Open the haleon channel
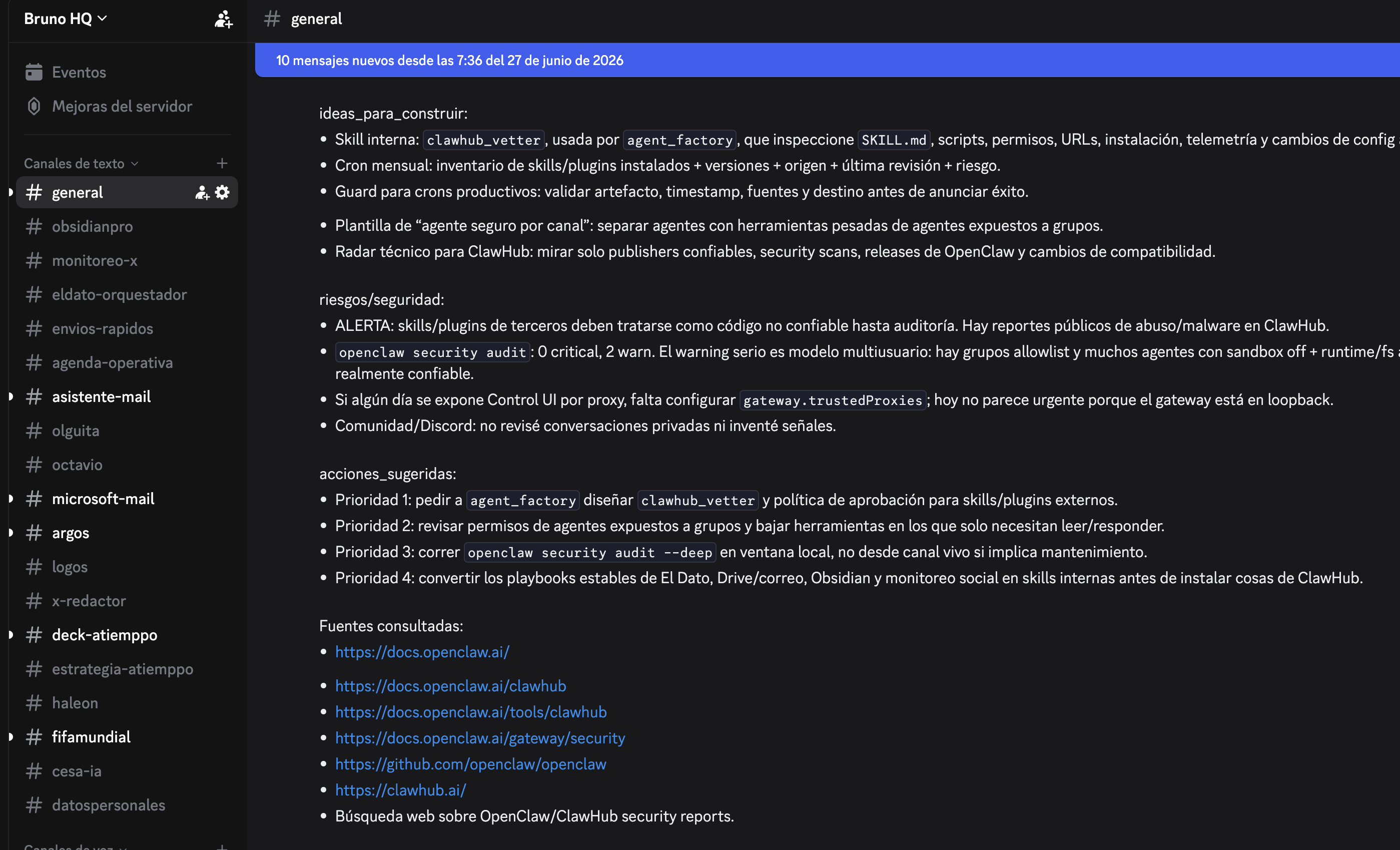The height and width of the screenshot is (850, 1400). pyautogui.click(x=127, y=703)
